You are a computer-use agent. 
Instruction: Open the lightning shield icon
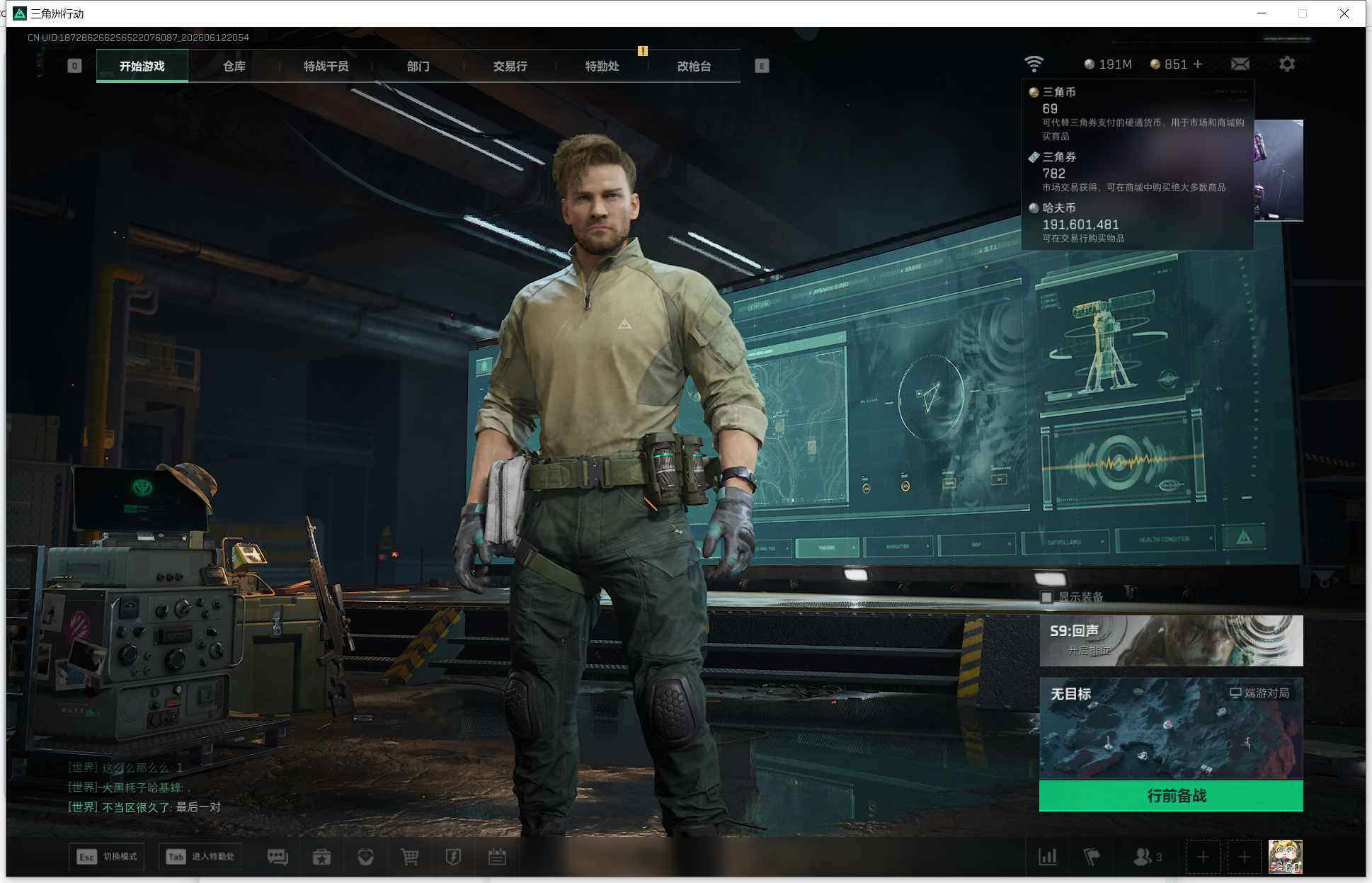tap(454, 857)
